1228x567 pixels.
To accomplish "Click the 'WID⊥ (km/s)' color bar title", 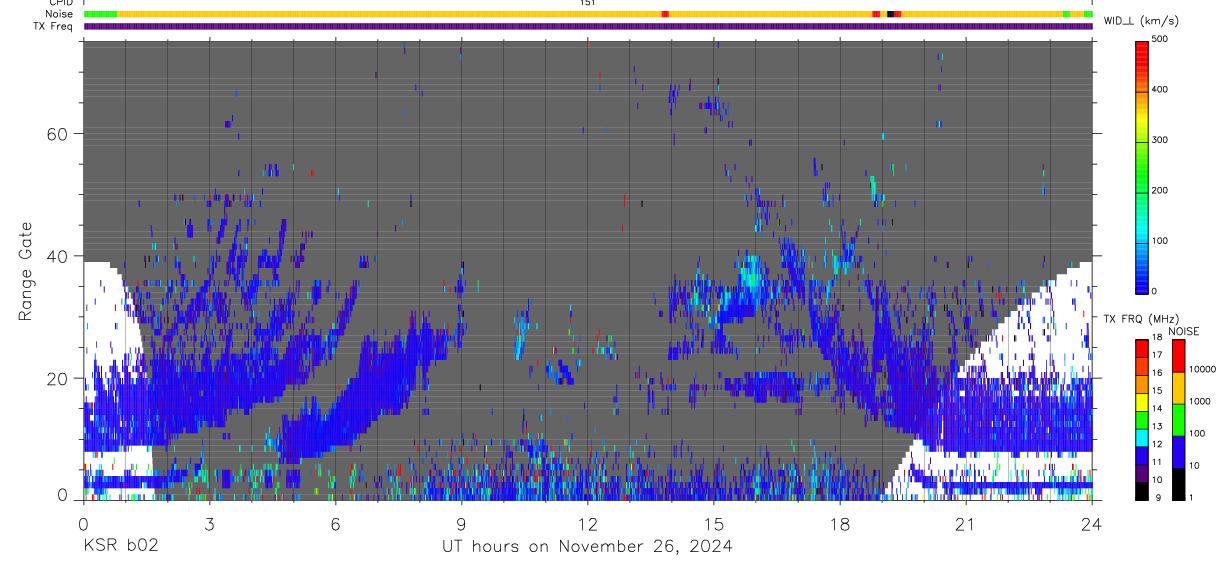I will [x=1141, y=20].
